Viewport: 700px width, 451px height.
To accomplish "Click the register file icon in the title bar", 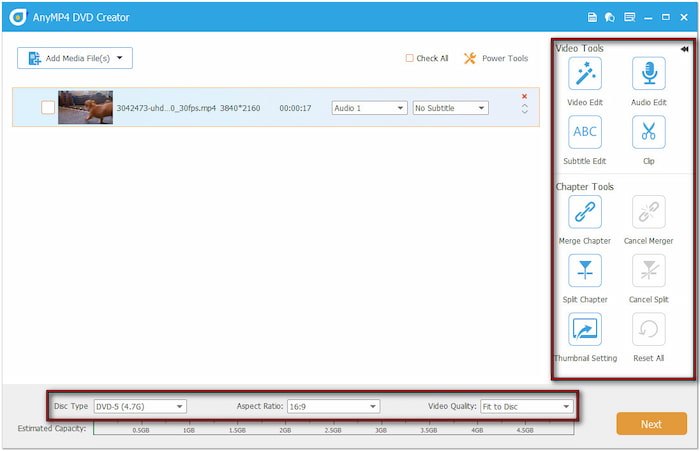I will coord(592,17).
